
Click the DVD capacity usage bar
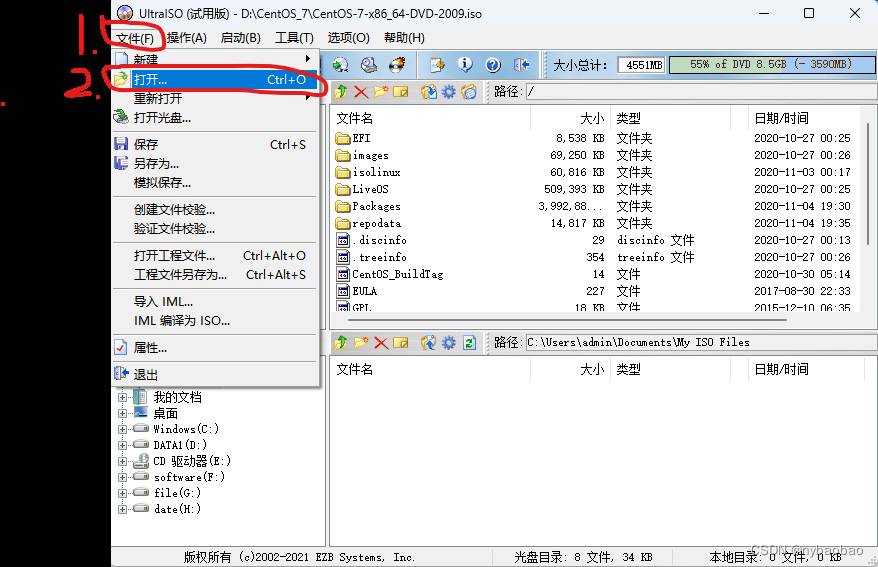pyautogui.click(x=761, y=65)
